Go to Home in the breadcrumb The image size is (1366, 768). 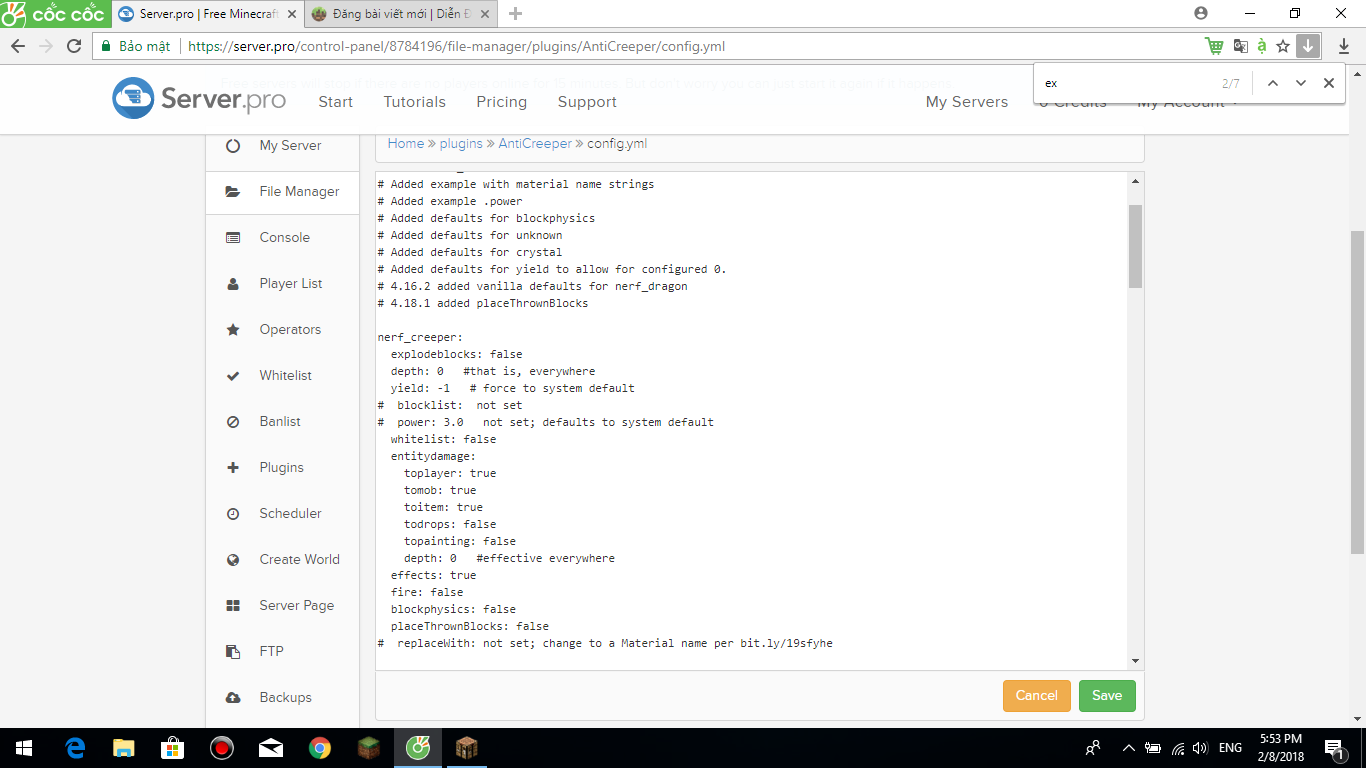point(405,143)
